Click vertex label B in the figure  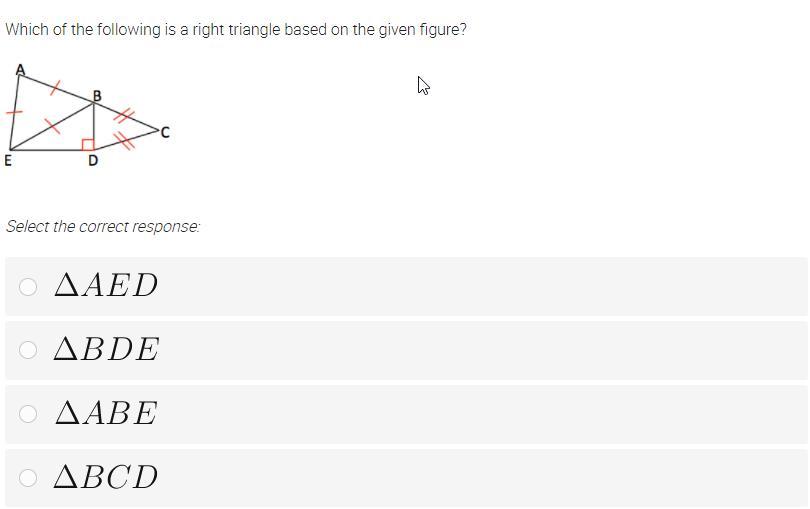[97, 96]
